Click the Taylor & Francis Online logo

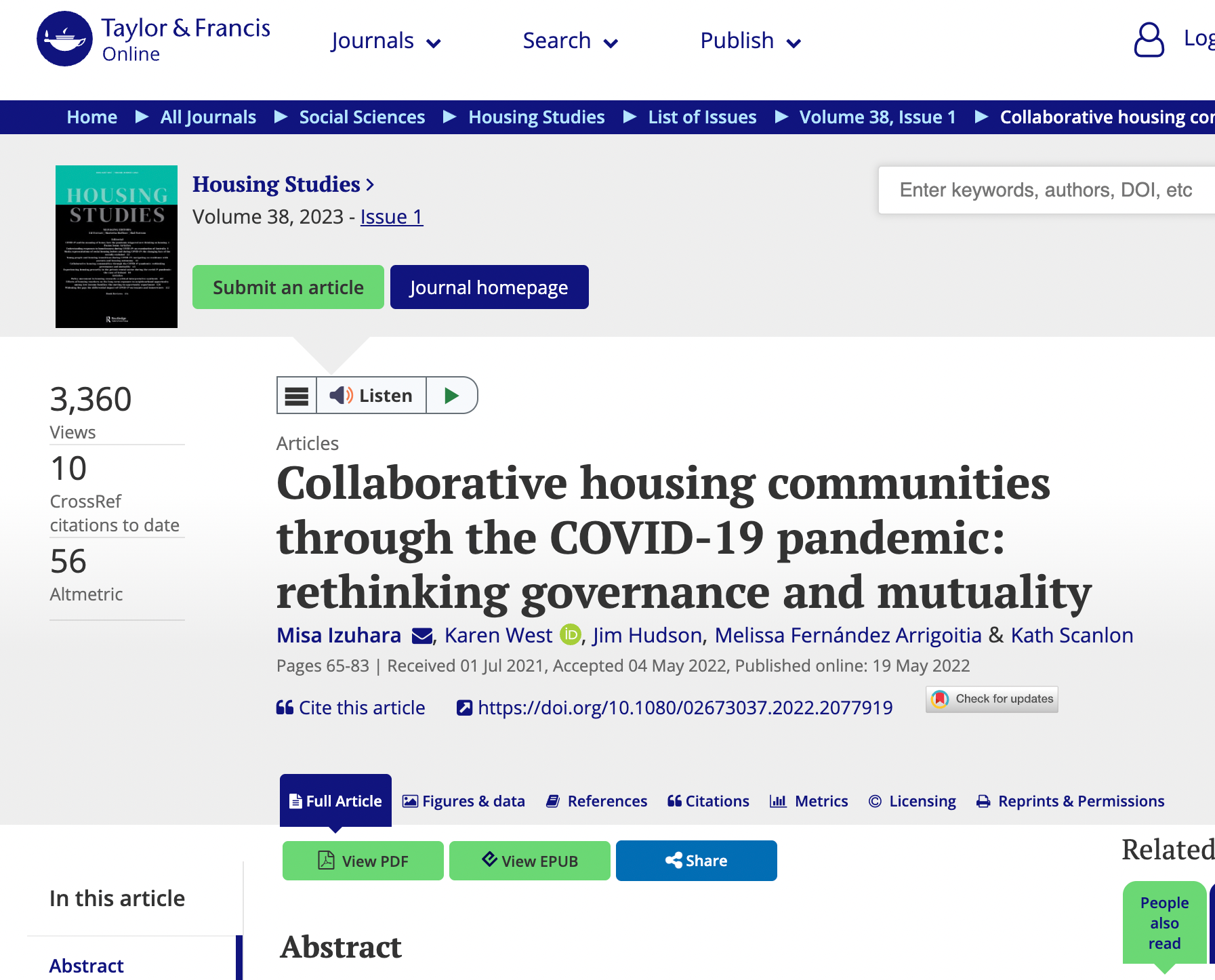point(153,39)
